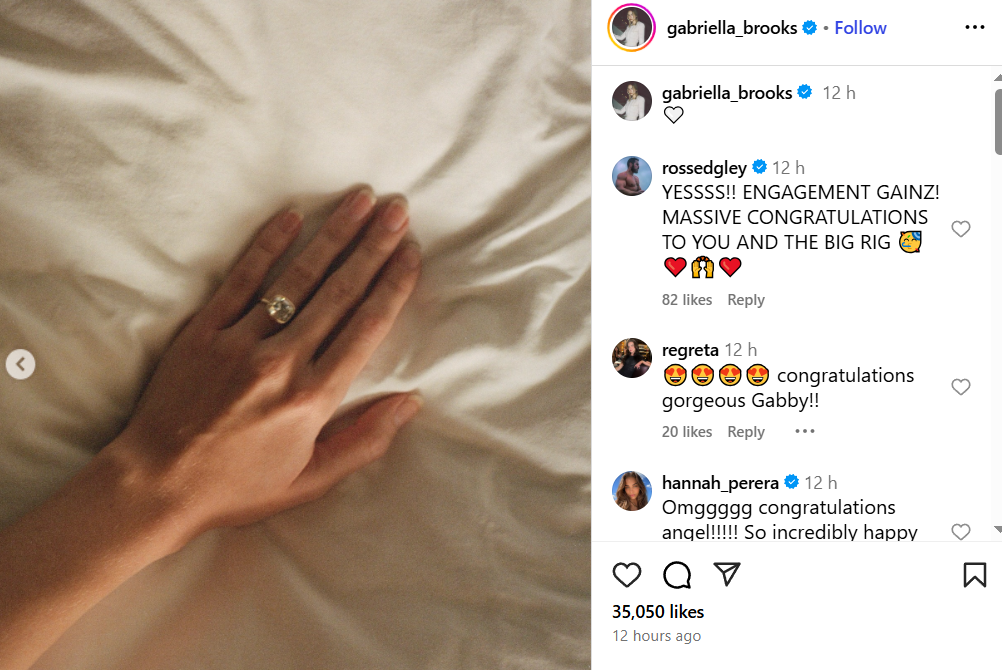Reply to rossedgley's comment

tap(746, 300)
